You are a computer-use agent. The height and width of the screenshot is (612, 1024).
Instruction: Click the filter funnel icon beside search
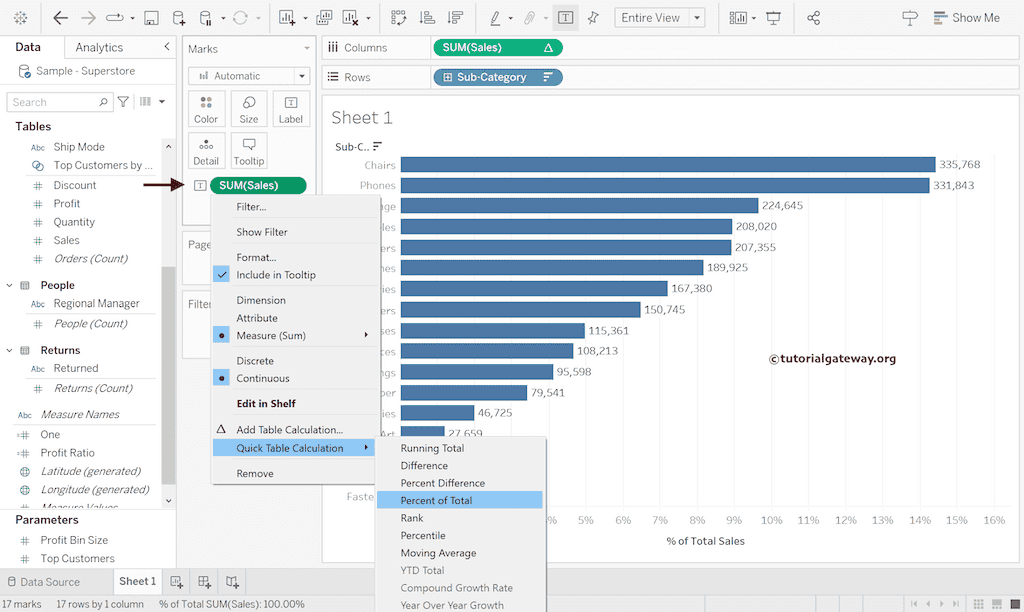coord(123,102)
